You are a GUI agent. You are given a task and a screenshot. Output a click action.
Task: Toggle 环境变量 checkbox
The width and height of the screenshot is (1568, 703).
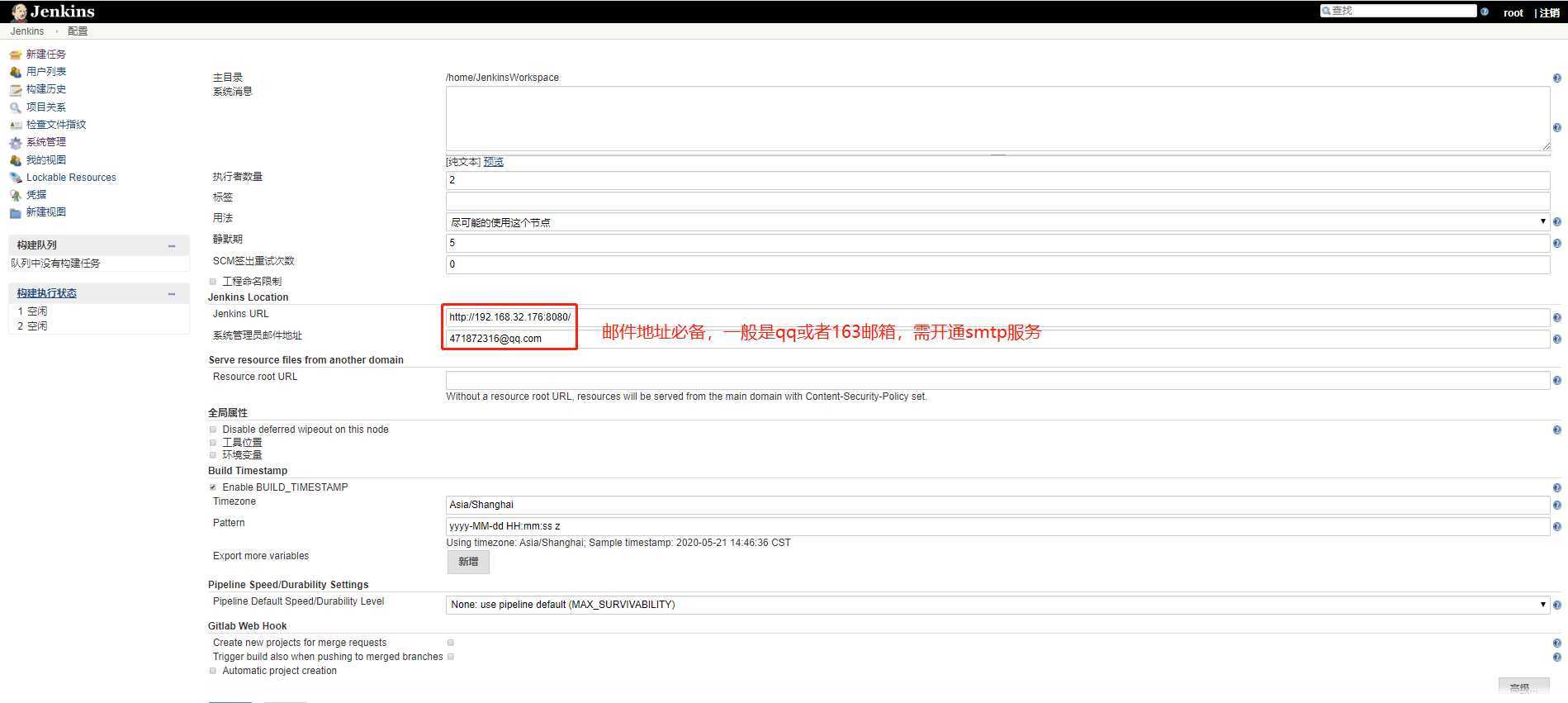point(213,455)
